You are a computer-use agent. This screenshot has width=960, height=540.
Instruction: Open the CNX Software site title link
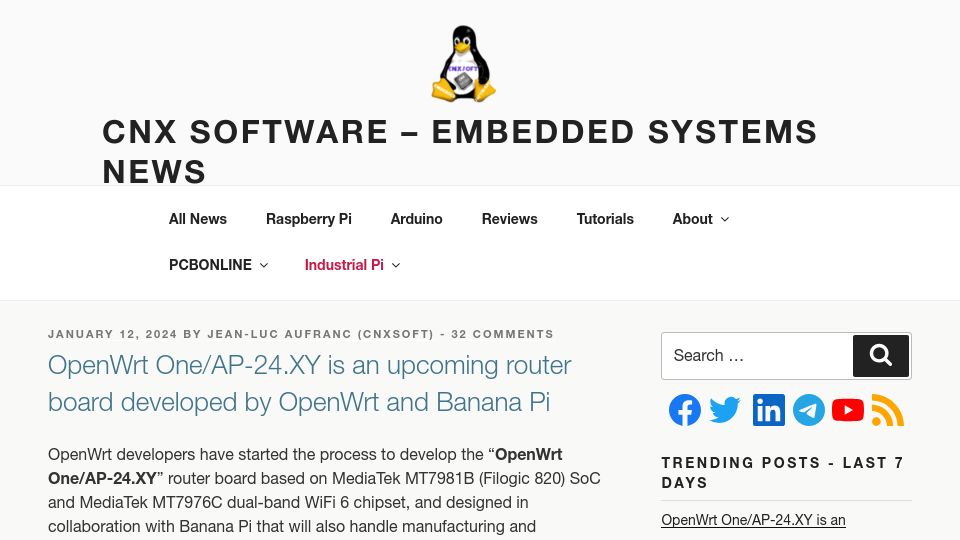click(x=460, y=151)
